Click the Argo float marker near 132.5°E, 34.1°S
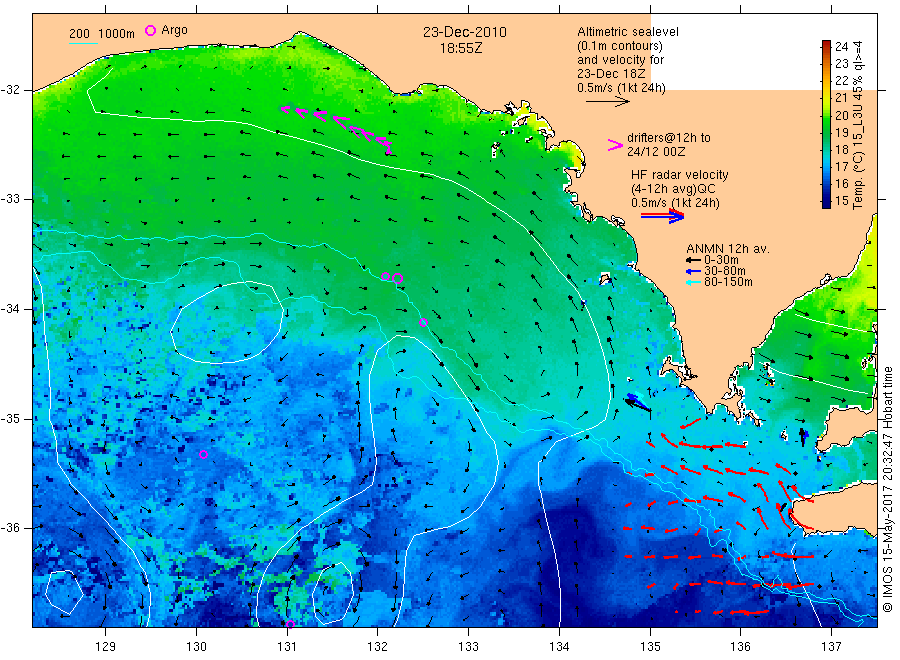The width and height of the screenshot is (900, 660). pos(424,323)
